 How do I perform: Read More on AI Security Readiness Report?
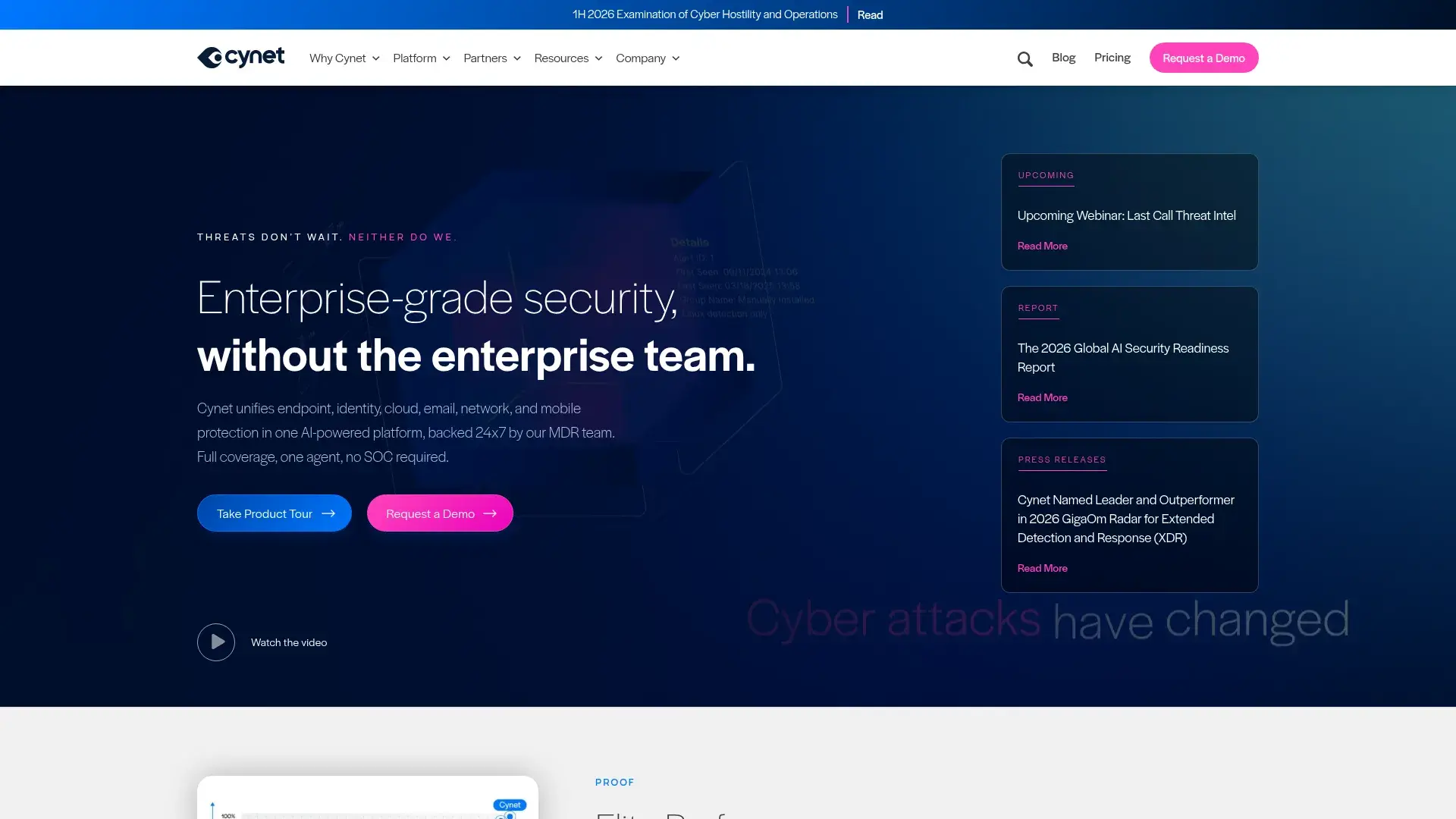1042,397
